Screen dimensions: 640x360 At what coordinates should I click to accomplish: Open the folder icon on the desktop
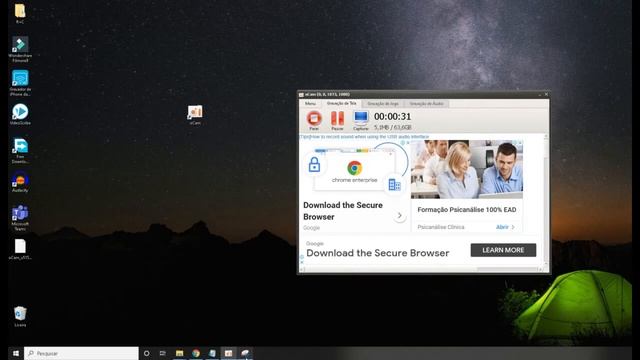coord(20,13)
